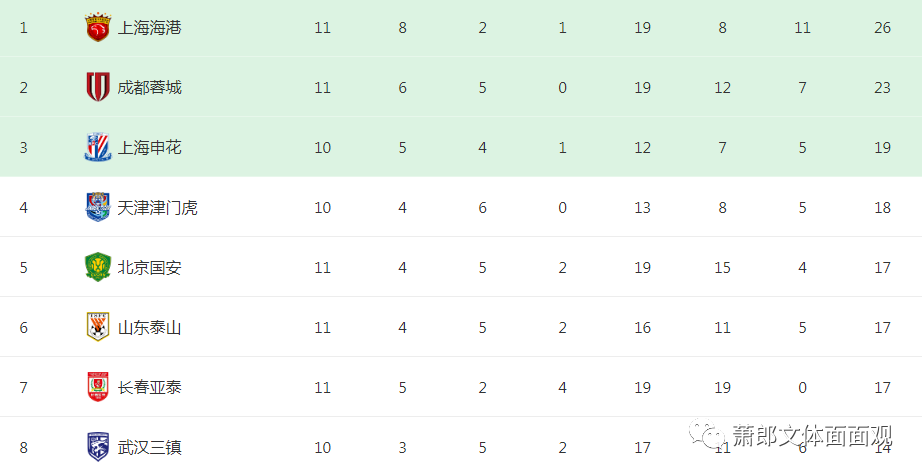
Task: Open the 上海海港 team name link
Action: (x=149, y=28)
